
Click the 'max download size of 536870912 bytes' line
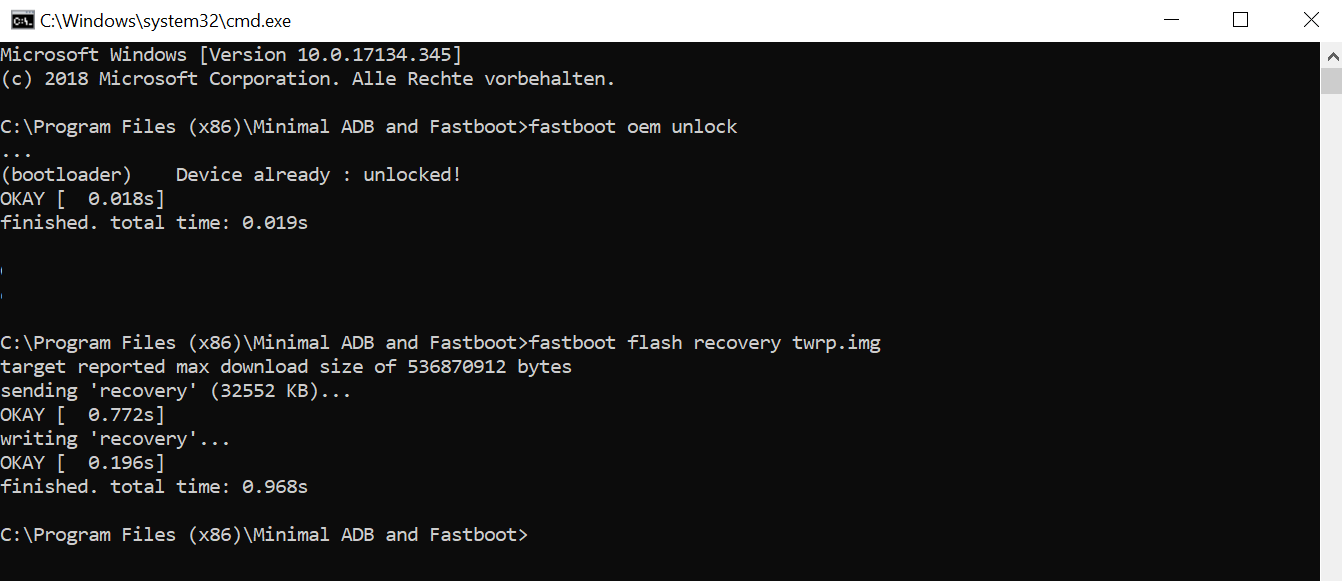click(x=286, y=367)
